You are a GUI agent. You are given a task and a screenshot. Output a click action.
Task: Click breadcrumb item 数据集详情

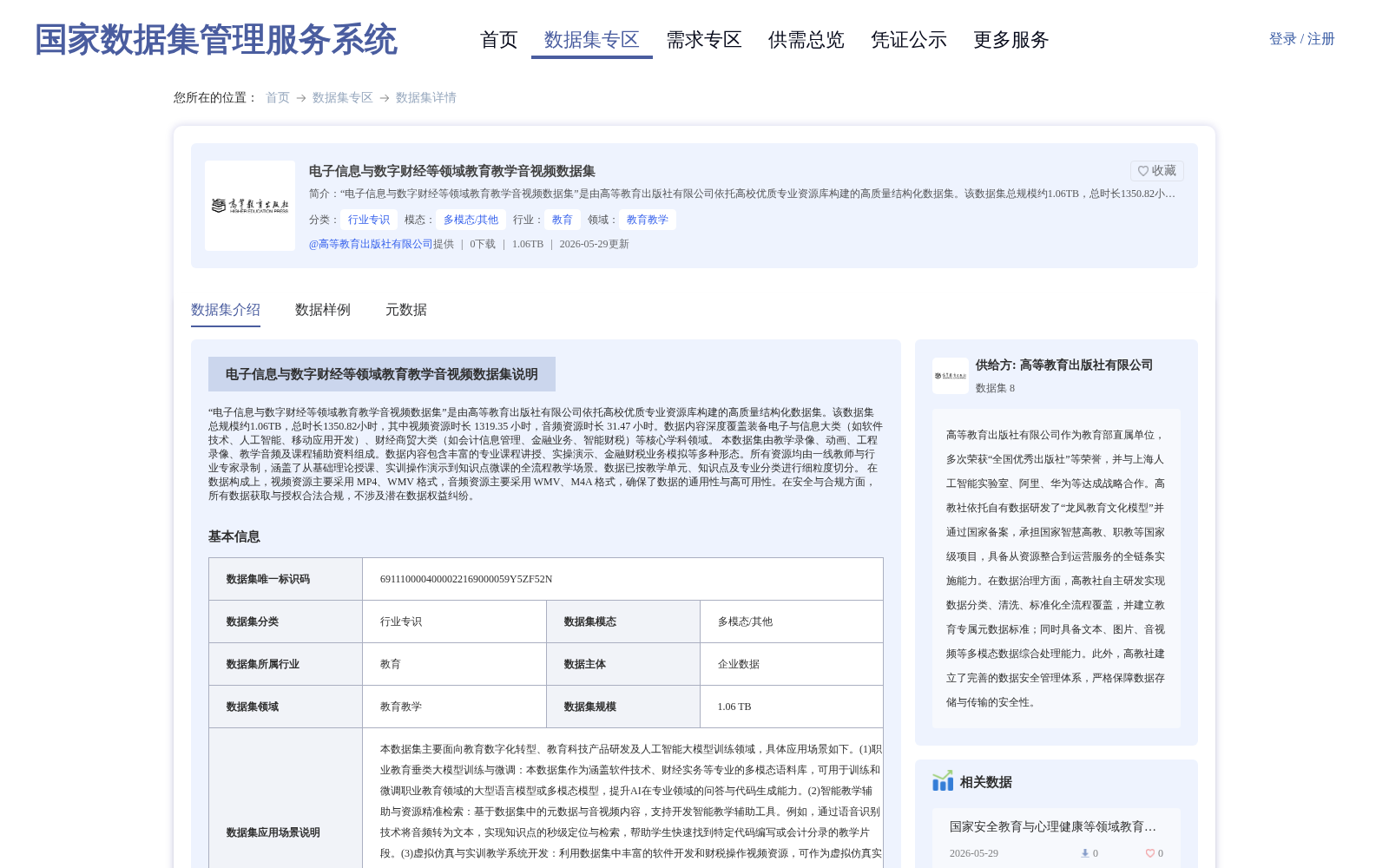(426, 98)
